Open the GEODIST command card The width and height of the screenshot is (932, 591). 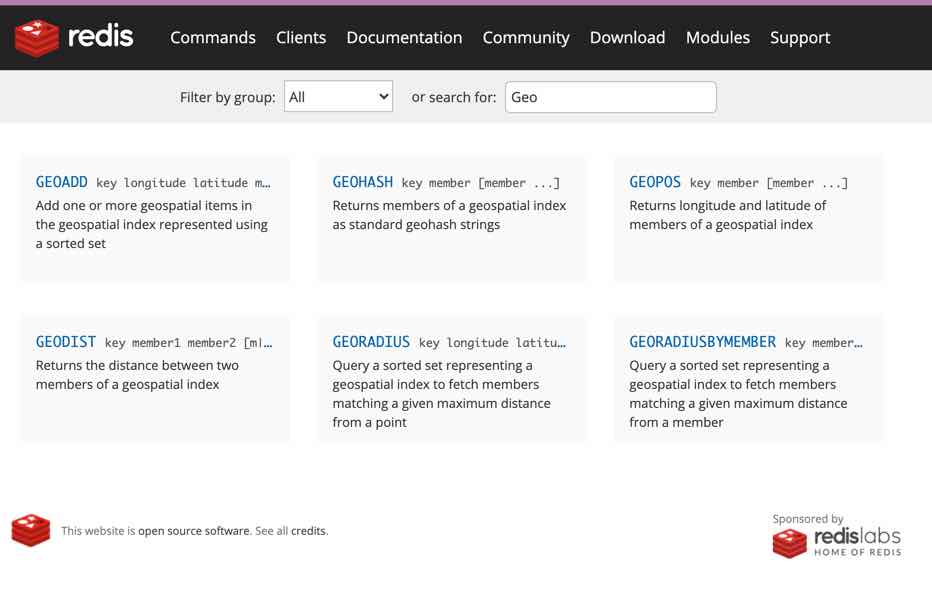66,342
